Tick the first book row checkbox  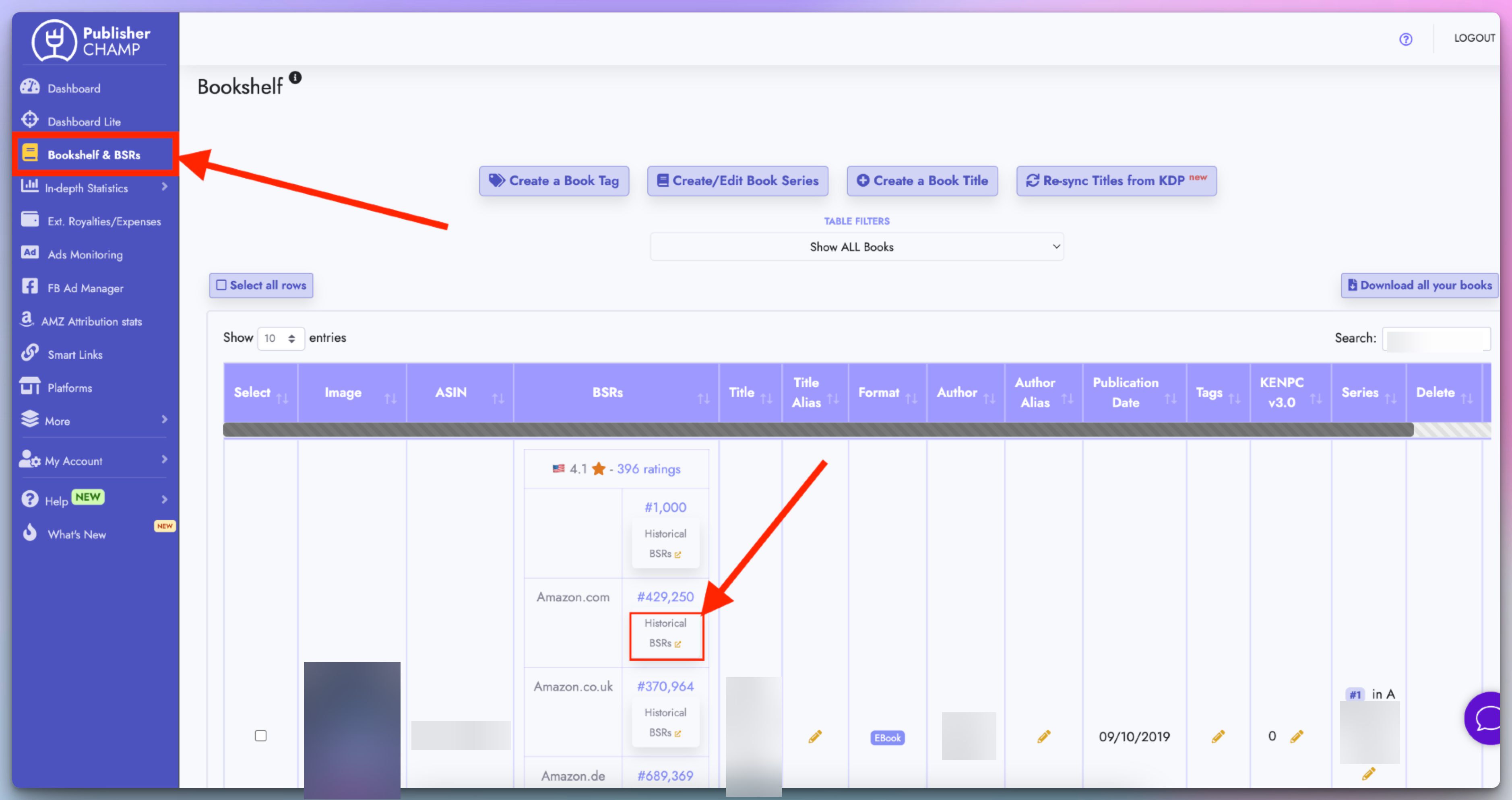(x=260, y=736)
